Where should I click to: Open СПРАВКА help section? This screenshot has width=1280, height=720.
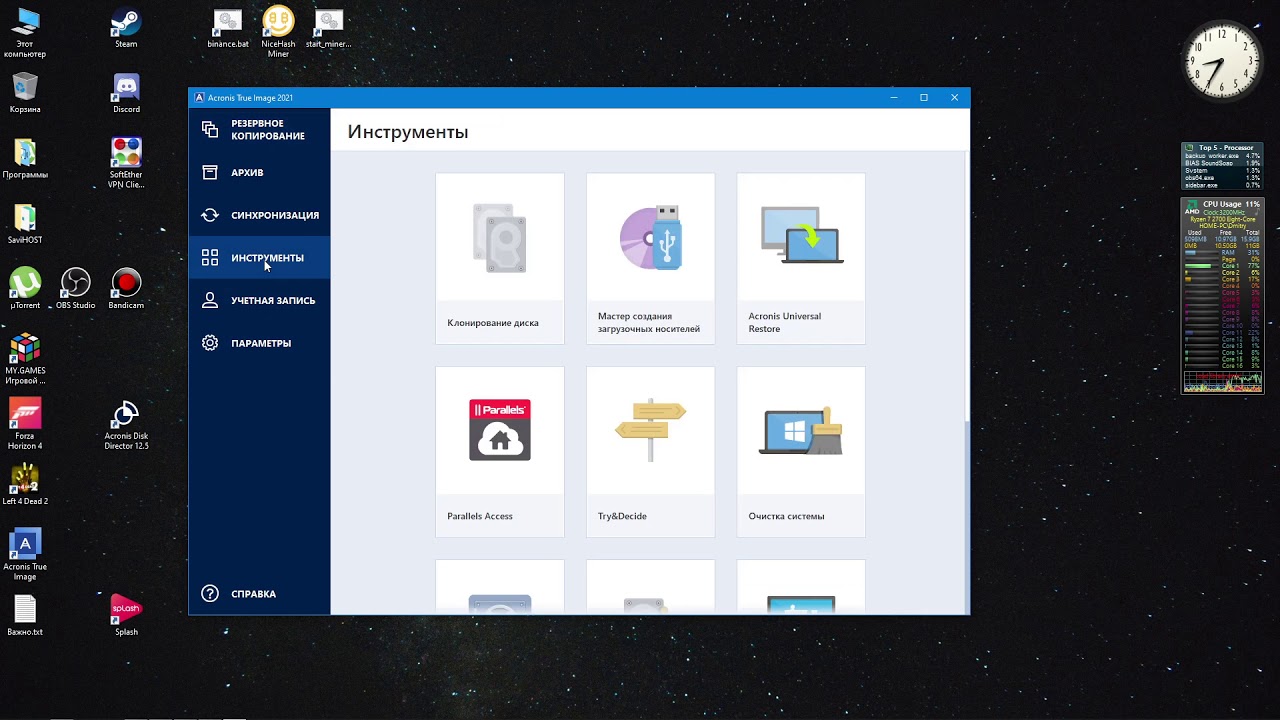[x=259, y=593]
